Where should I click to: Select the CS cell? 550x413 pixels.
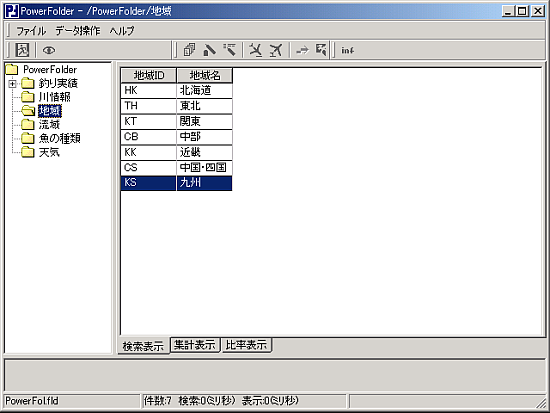pyautogui.click(x=148, y=168)
